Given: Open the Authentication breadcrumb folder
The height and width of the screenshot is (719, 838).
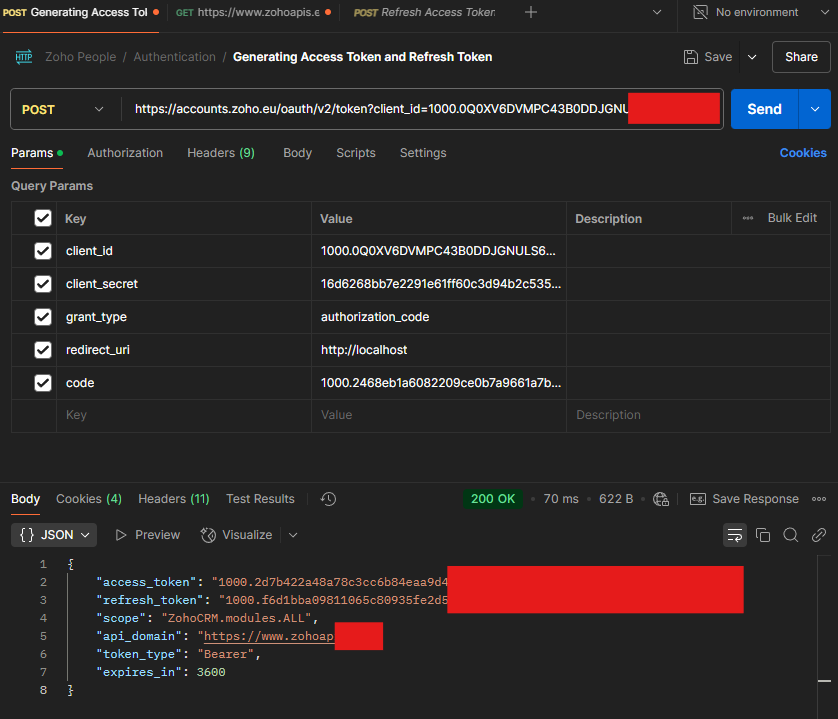Looking at the screenshot, I should [x=174, y=57].
